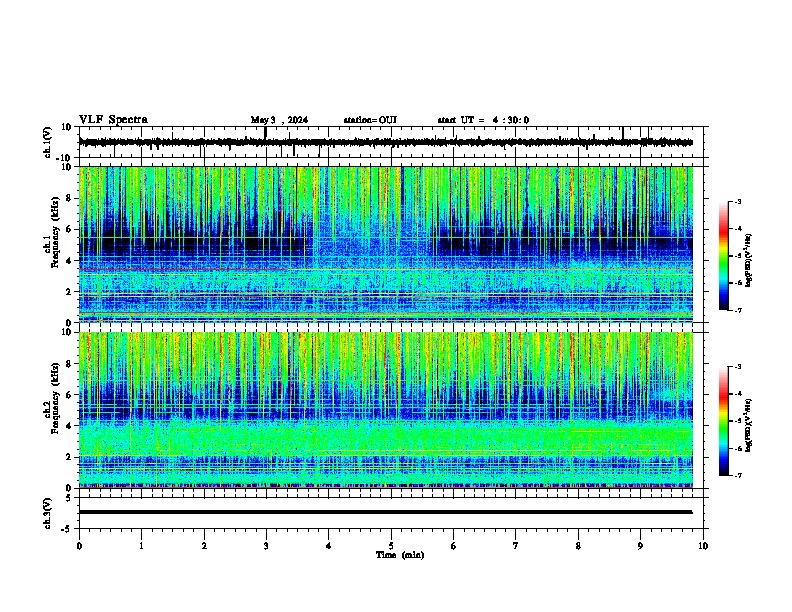Click the "-10" tick on the ch.1(V) axis
Screen dimensions: 792x612
pos(64,158)
